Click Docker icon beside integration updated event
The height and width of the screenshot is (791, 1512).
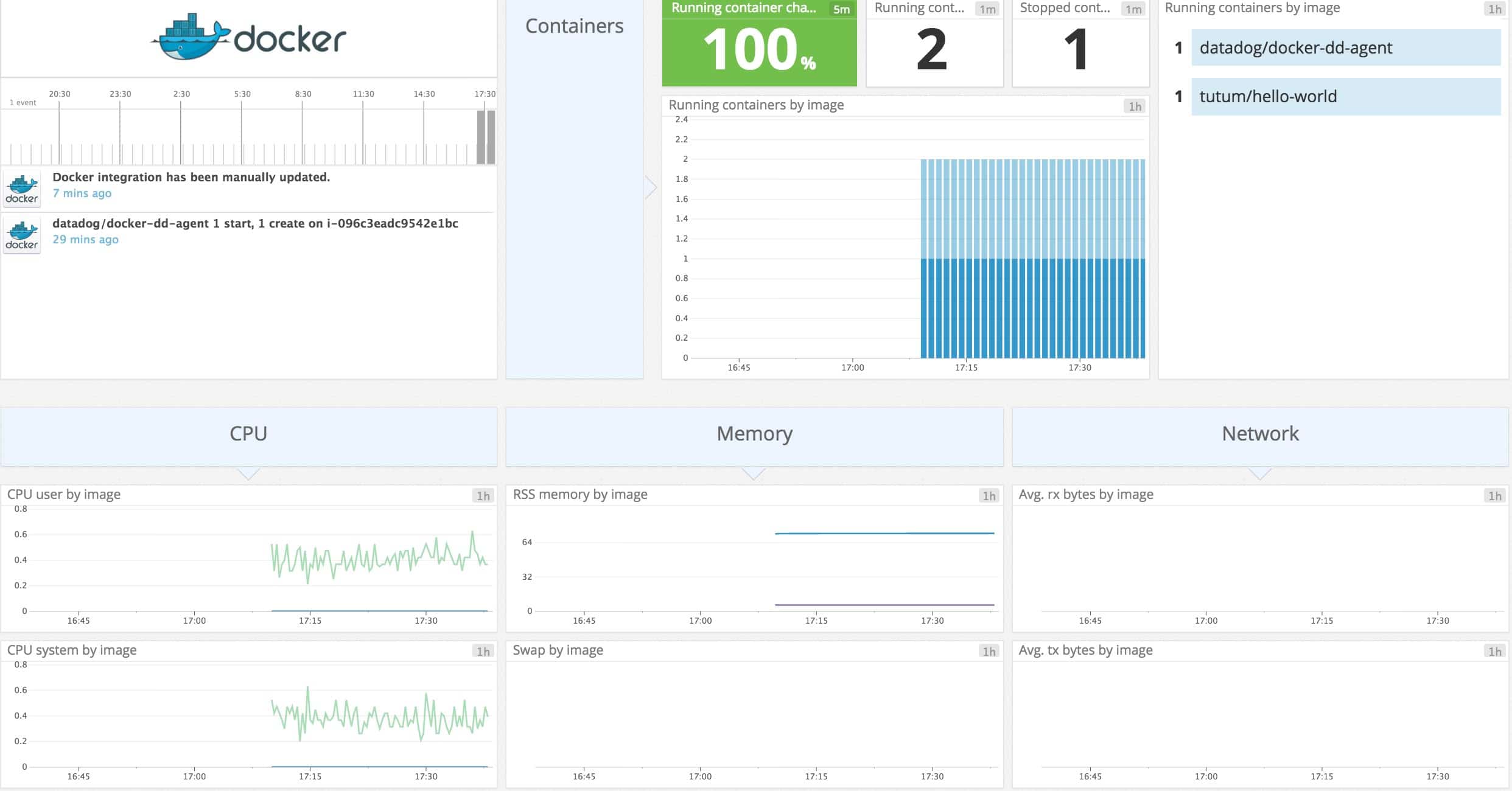click(22, 188)
